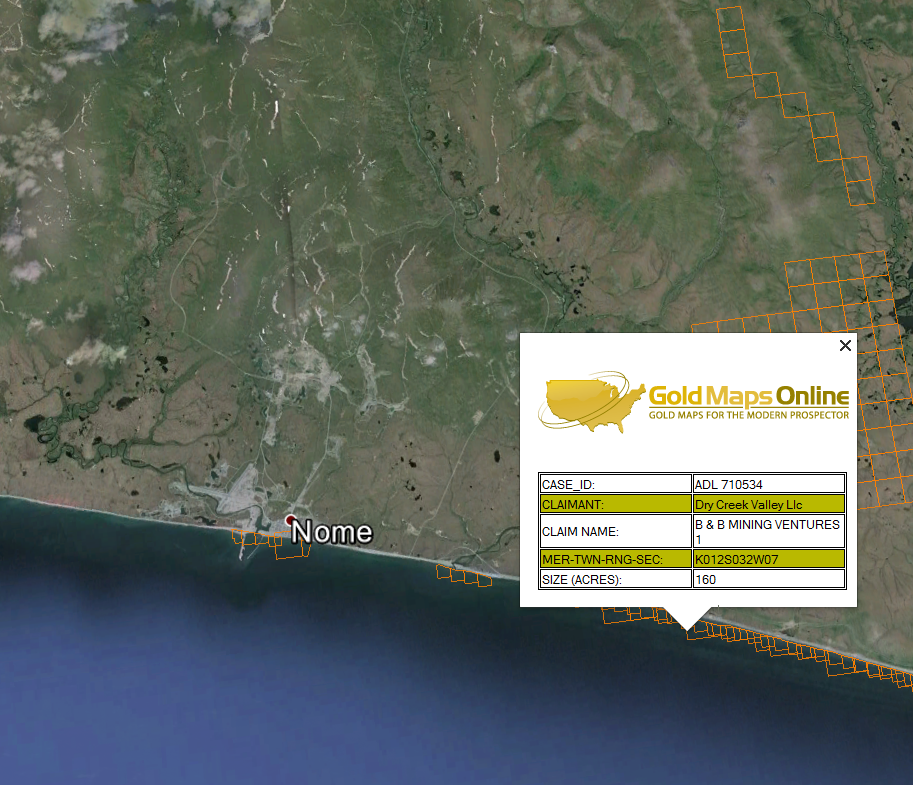Click the CLAIM NAME: label cell
This screenshot has height=785, width=913.
pos(615,532)
